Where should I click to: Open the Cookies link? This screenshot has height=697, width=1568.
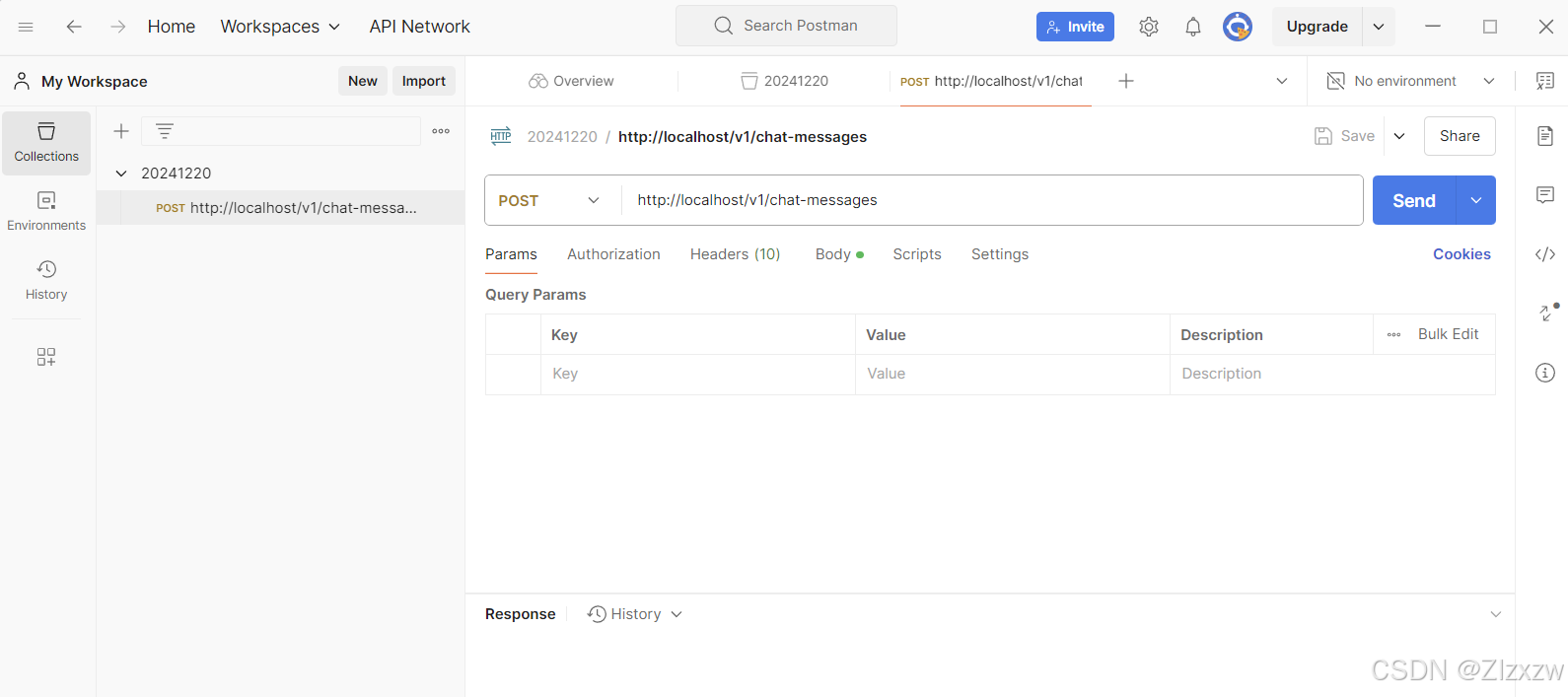point(1461,254)
